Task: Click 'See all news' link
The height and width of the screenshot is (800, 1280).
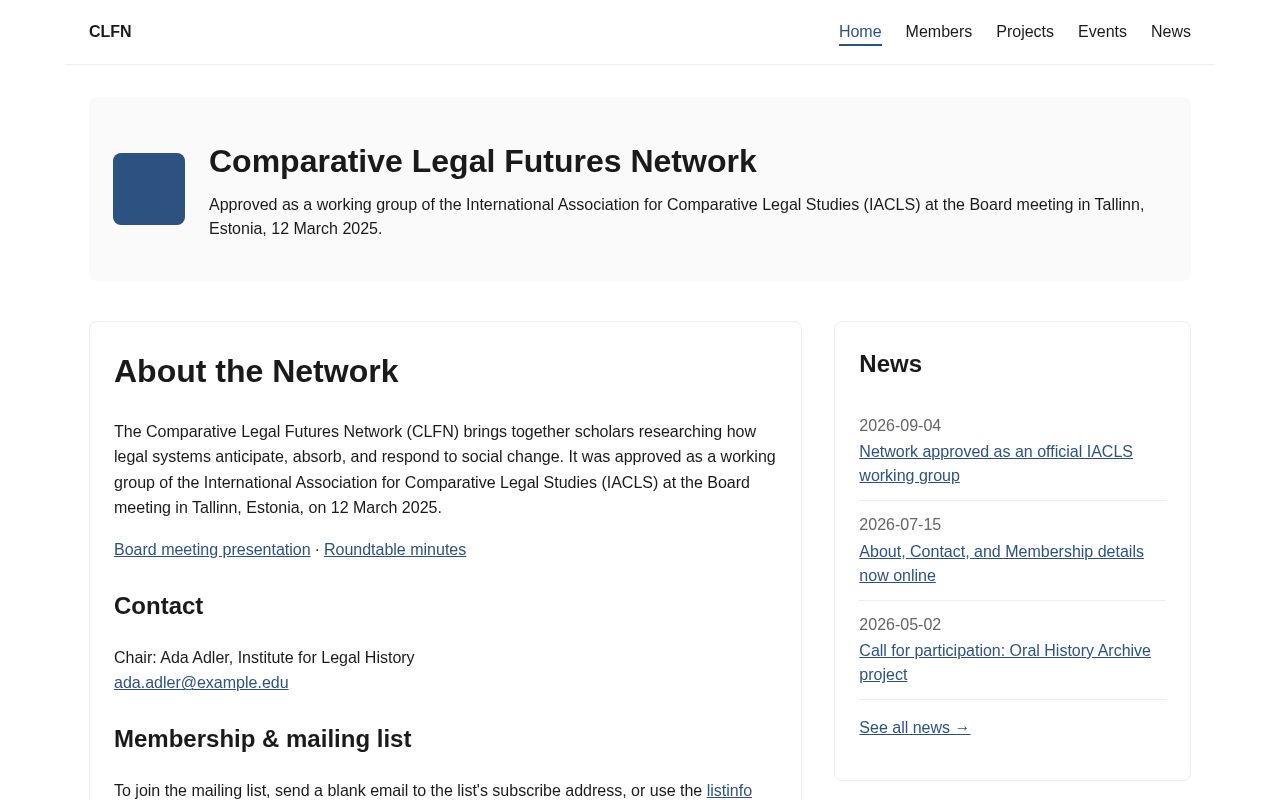Action: [x=914, y=728]
